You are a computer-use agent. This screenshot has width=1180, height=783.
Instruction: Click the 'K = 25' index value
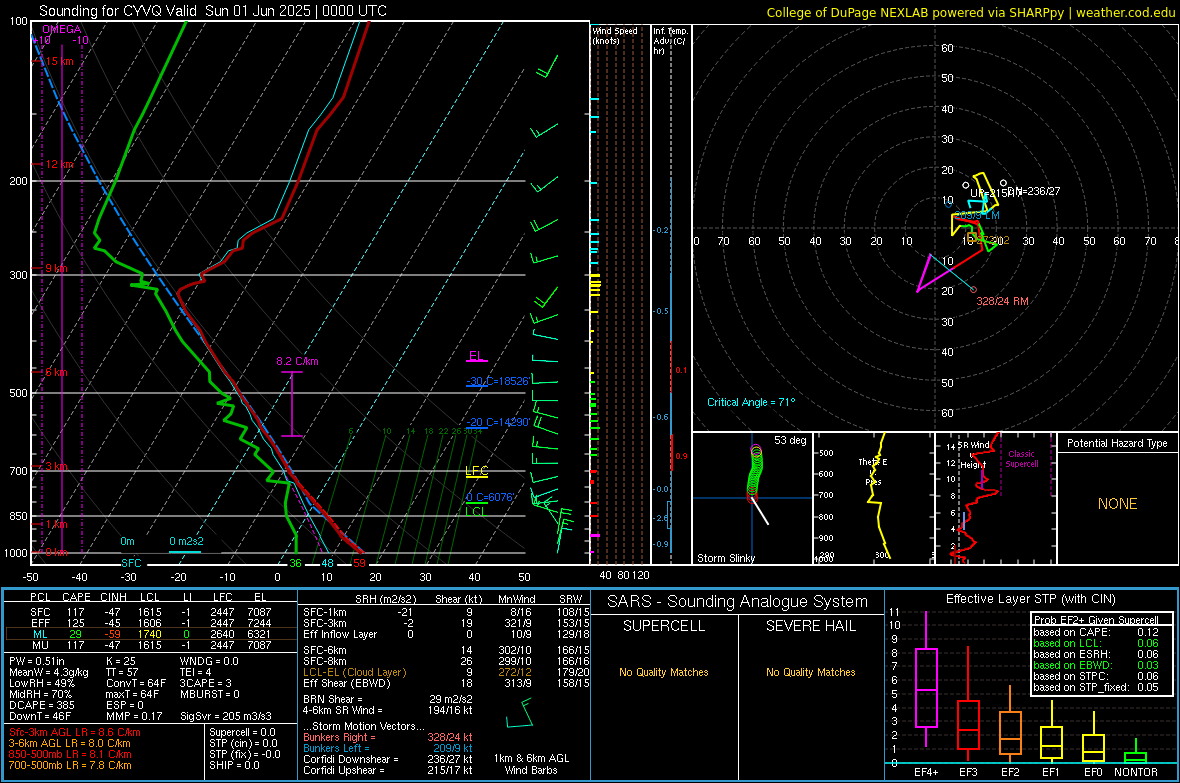pos(120,661)
